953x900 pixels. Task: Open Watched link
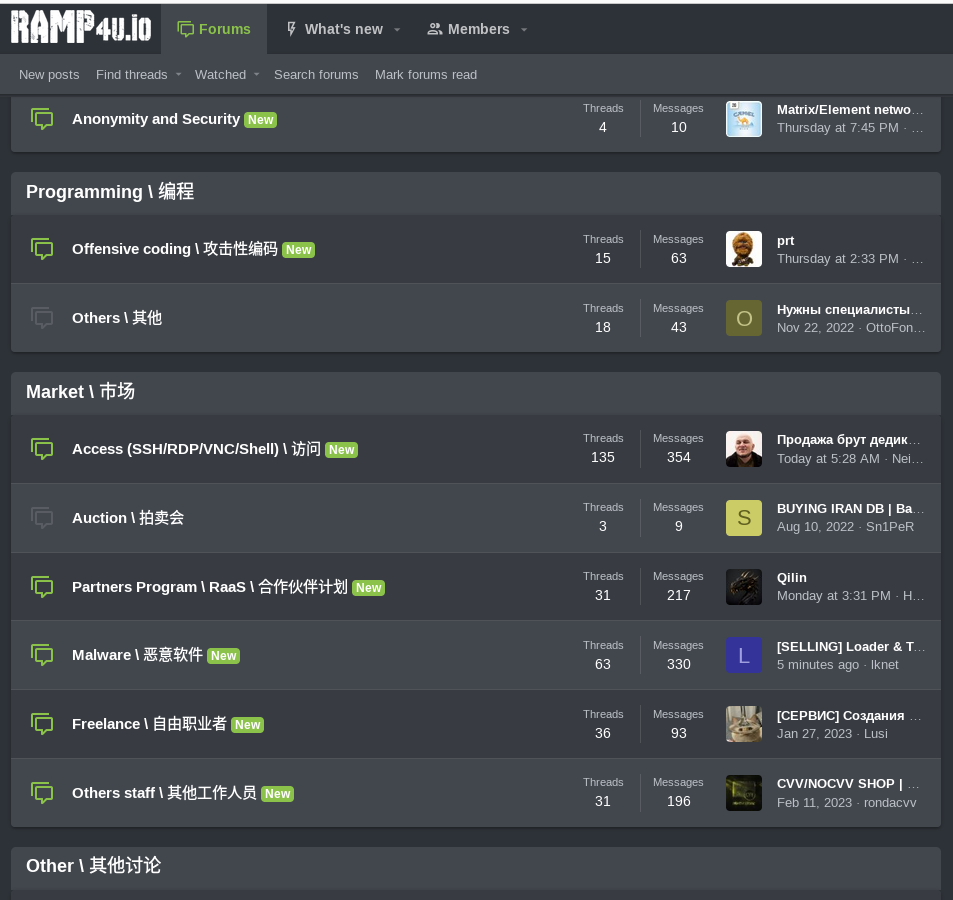tap(220, 75)
